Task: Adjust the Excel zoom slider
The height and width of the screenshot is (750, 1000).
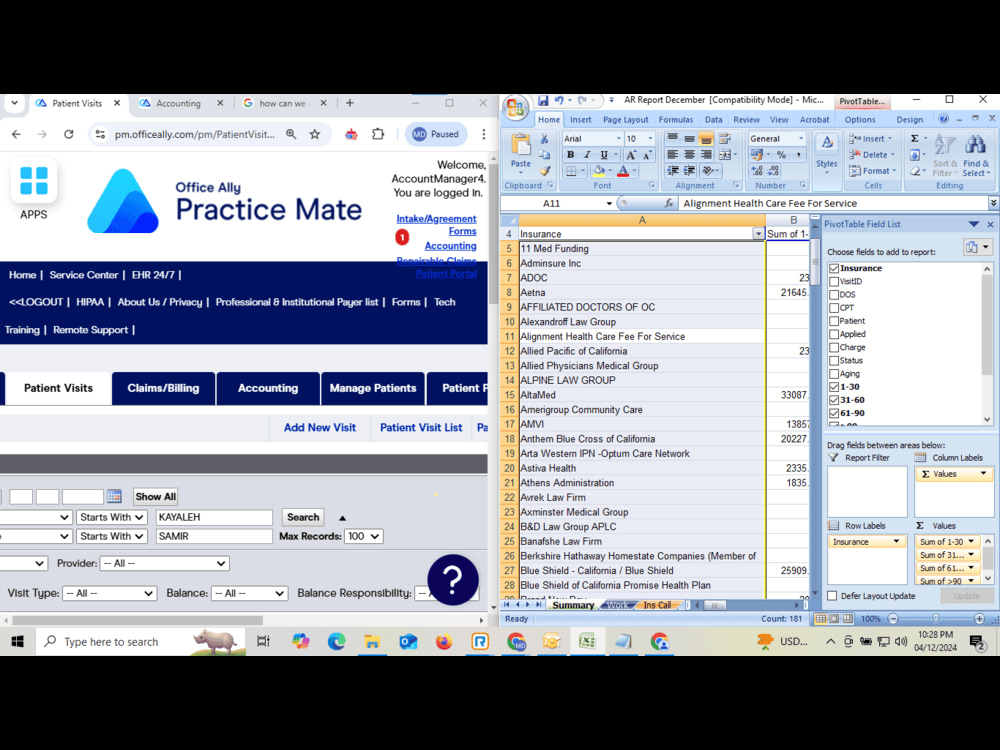Action: tap(935, 618)
